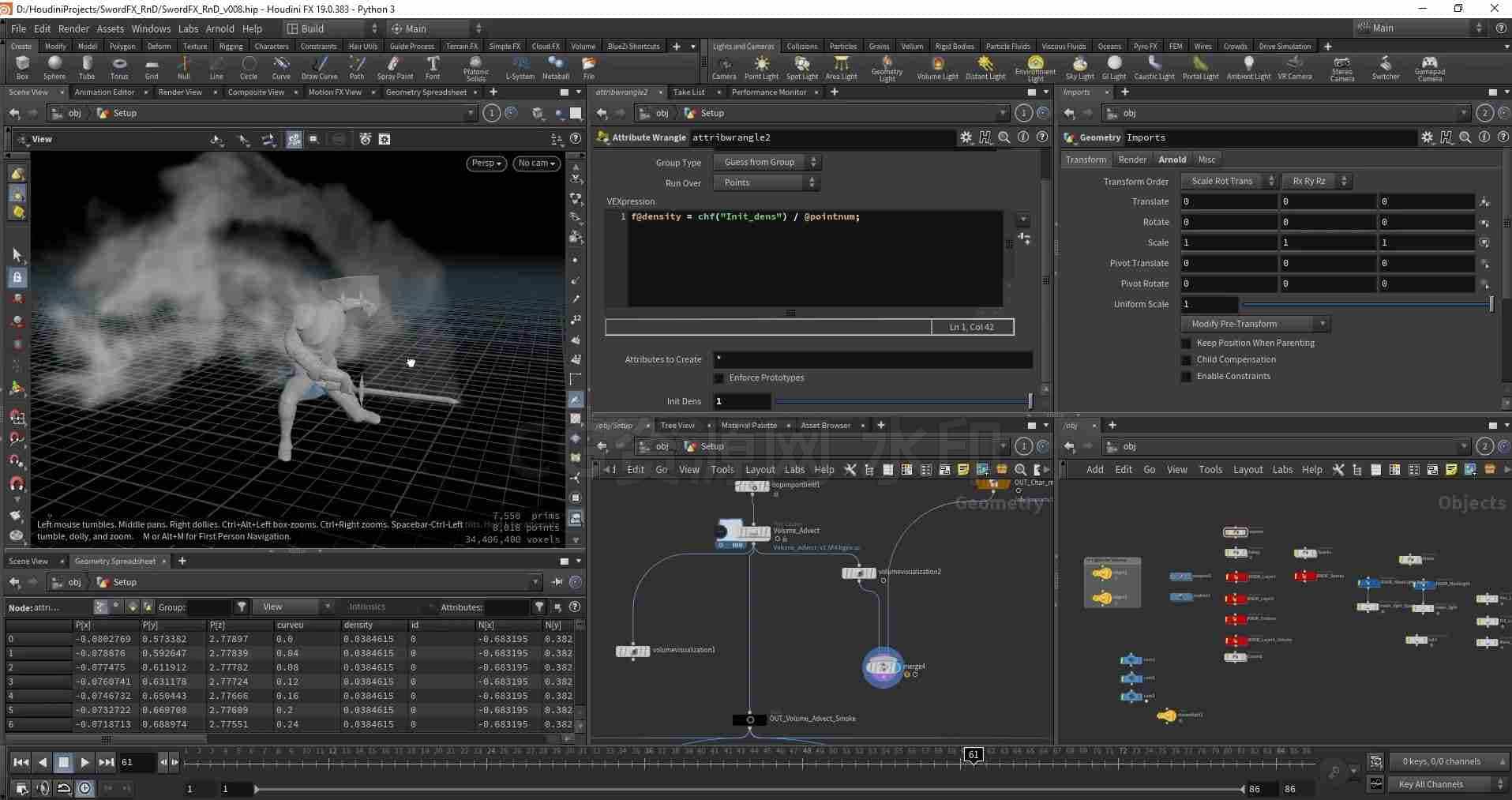This screenshot has height=800, width=1512.
Task: Select the Torus shelf tool
Action: coord(119,68)
